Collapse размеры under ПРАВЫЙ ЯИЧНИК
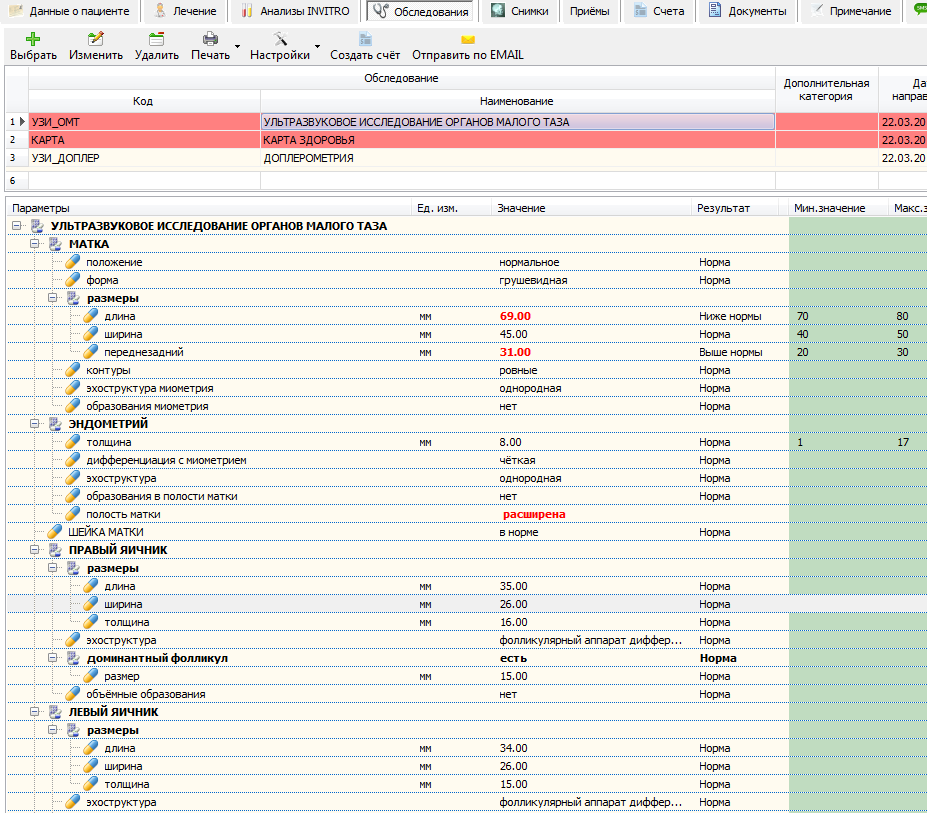 click(x=53, y=568)
